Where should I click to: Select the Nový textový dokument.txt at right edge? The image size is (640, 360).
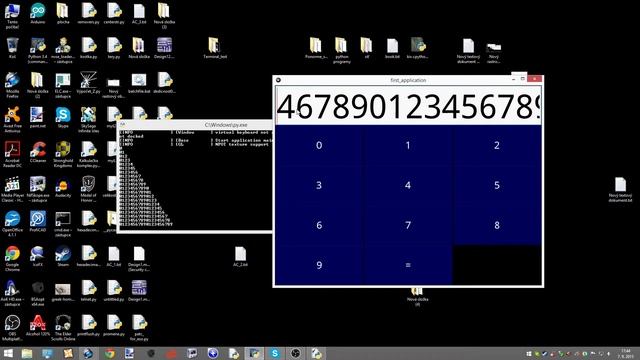(620, 189)
